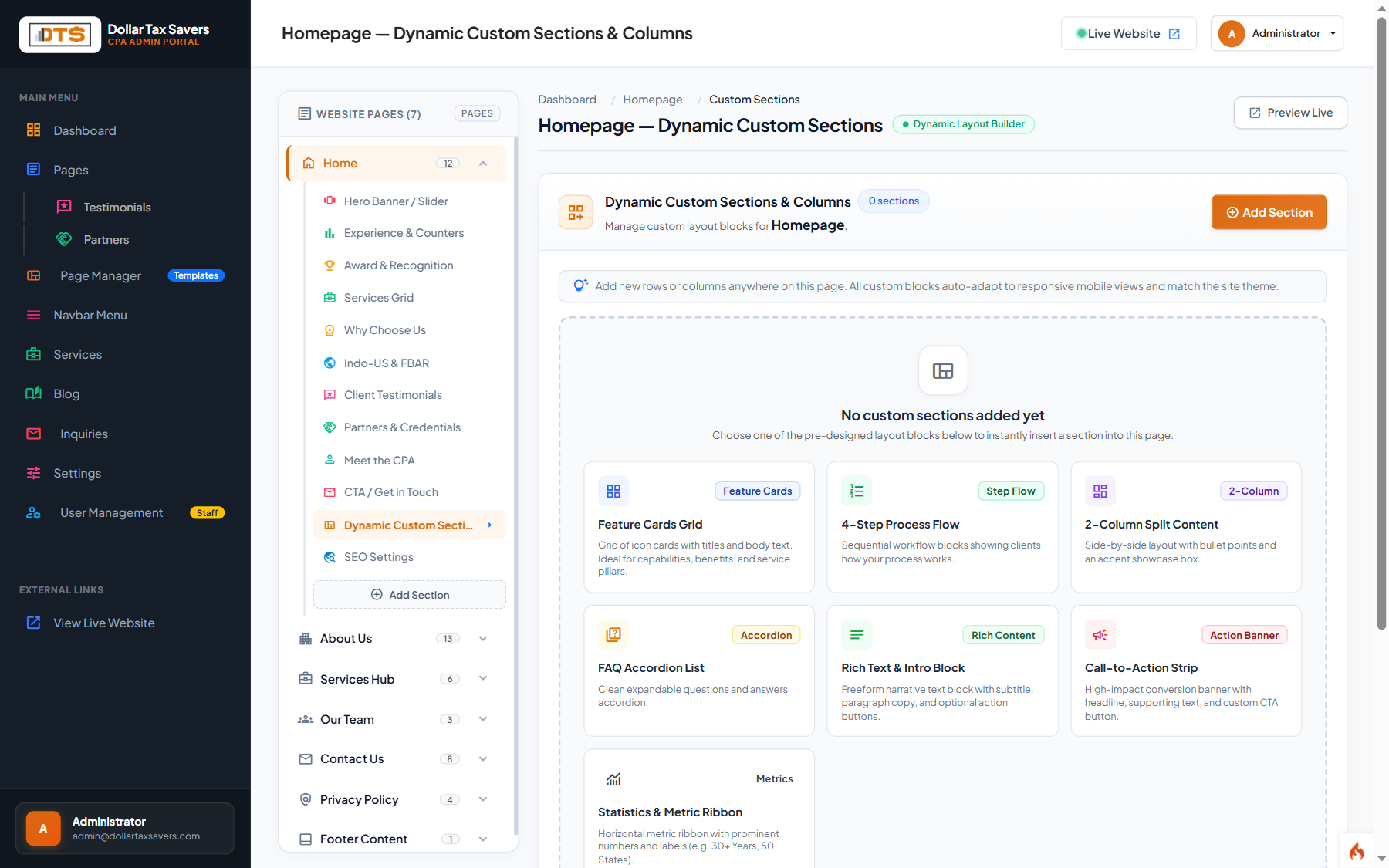
Task: Click dashed Add Section button under Home
Action: pyautogui.click(x=410, y=595)
